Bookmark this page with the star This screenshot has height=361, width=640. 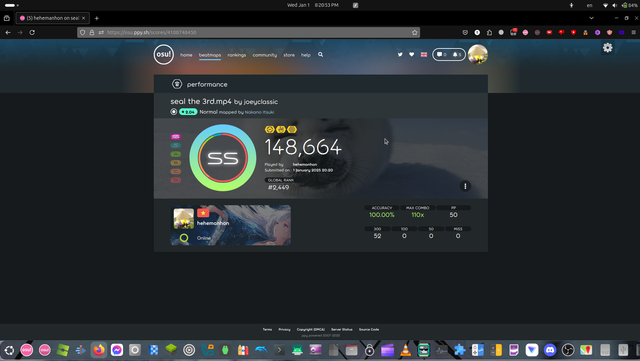tap(415, 32)
